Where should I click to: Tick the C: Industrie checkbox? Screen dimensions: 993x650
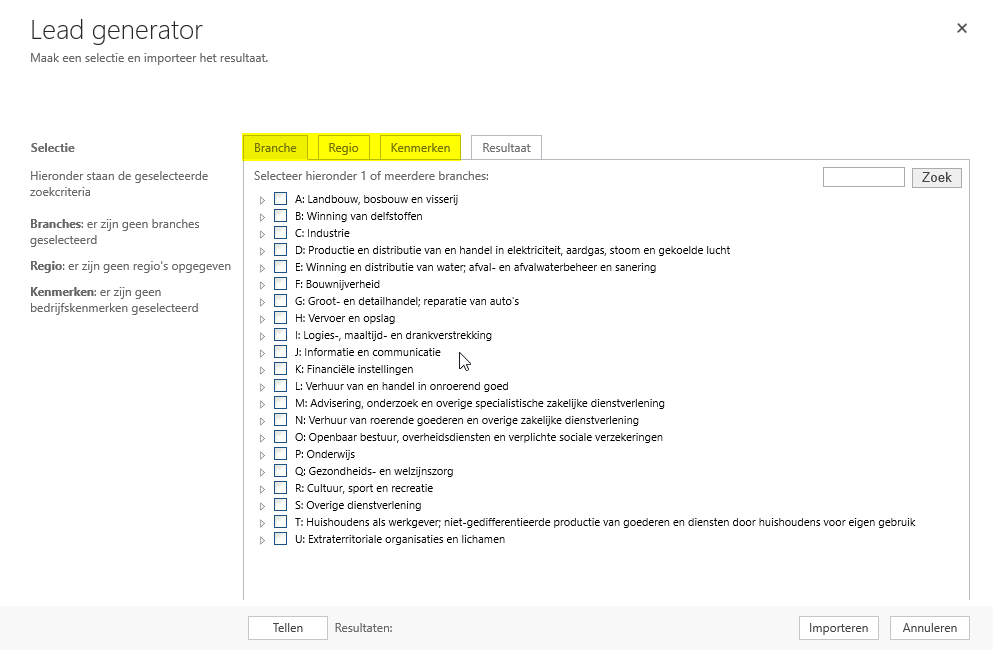(x=281, y=233)
